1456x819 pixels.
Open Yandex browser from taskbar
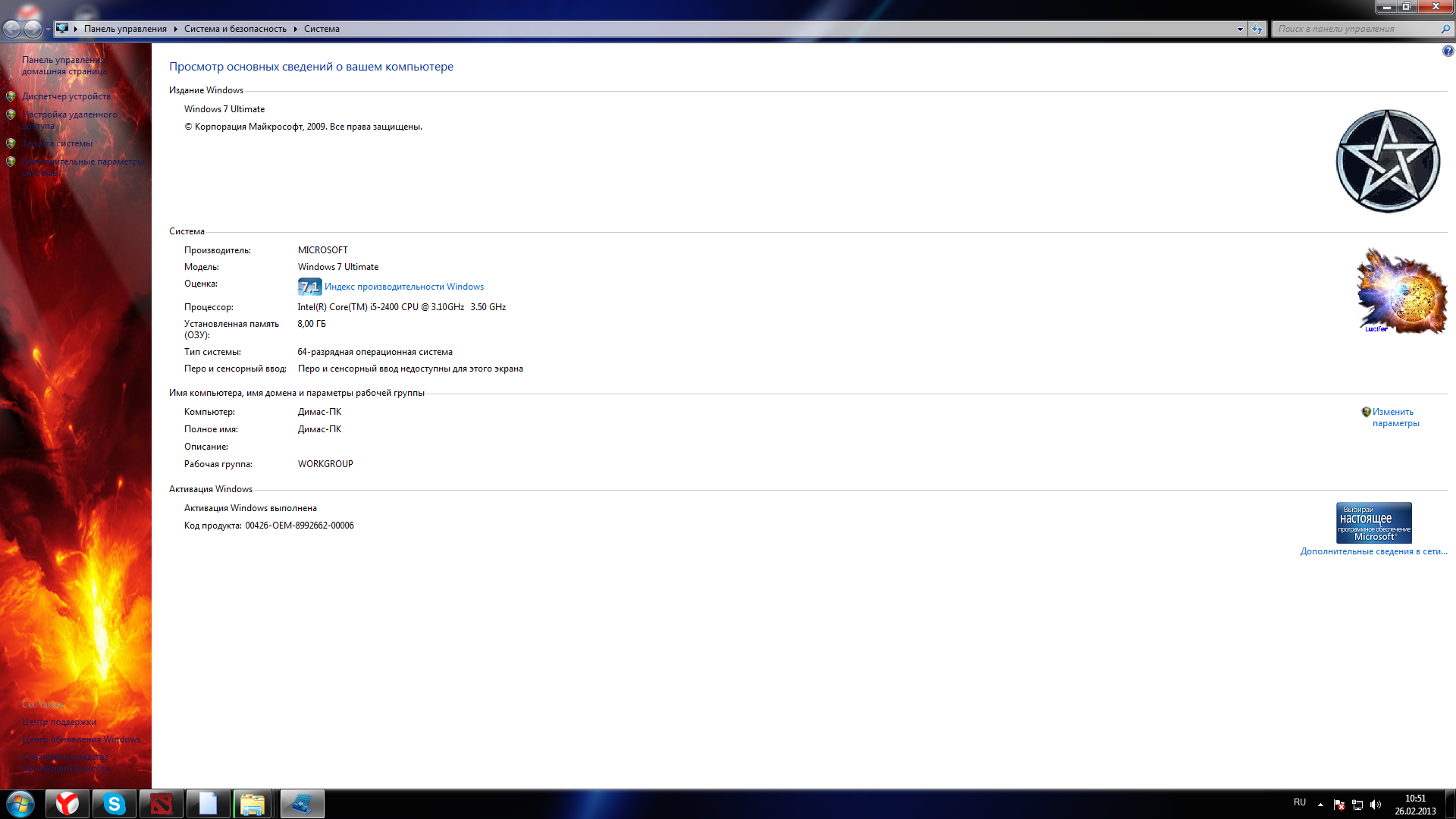[67, 804]
